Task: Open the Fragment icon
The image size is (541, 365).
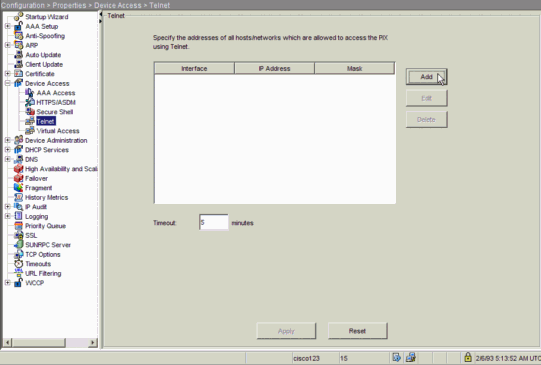Action: point(19,188)
